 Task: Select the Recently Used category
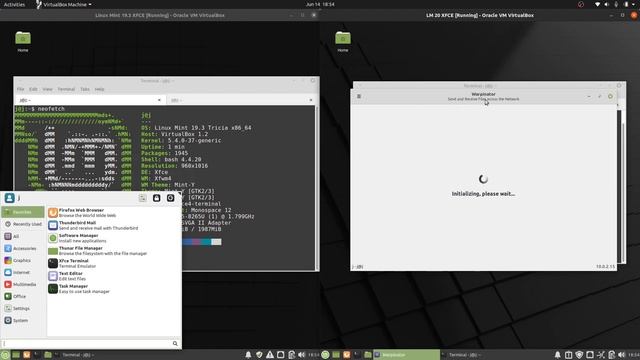pyautogui.click(x=23, y=224)
